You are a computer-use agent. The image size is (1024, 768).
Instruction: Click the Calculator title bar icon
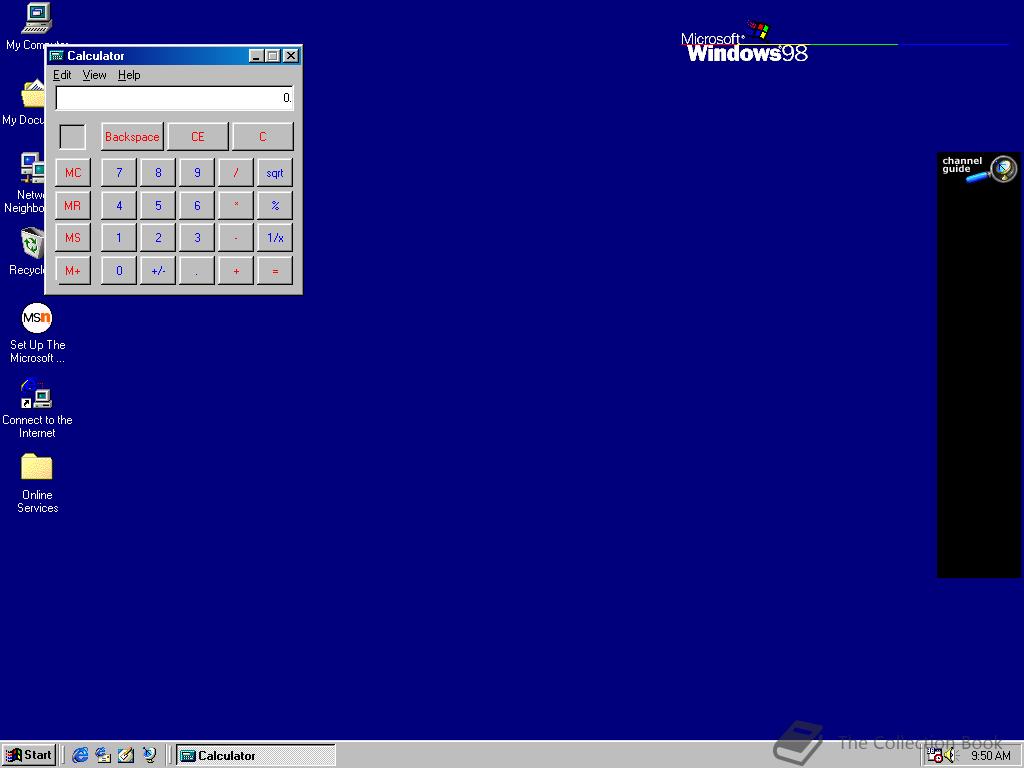click(x=57, y=56)
